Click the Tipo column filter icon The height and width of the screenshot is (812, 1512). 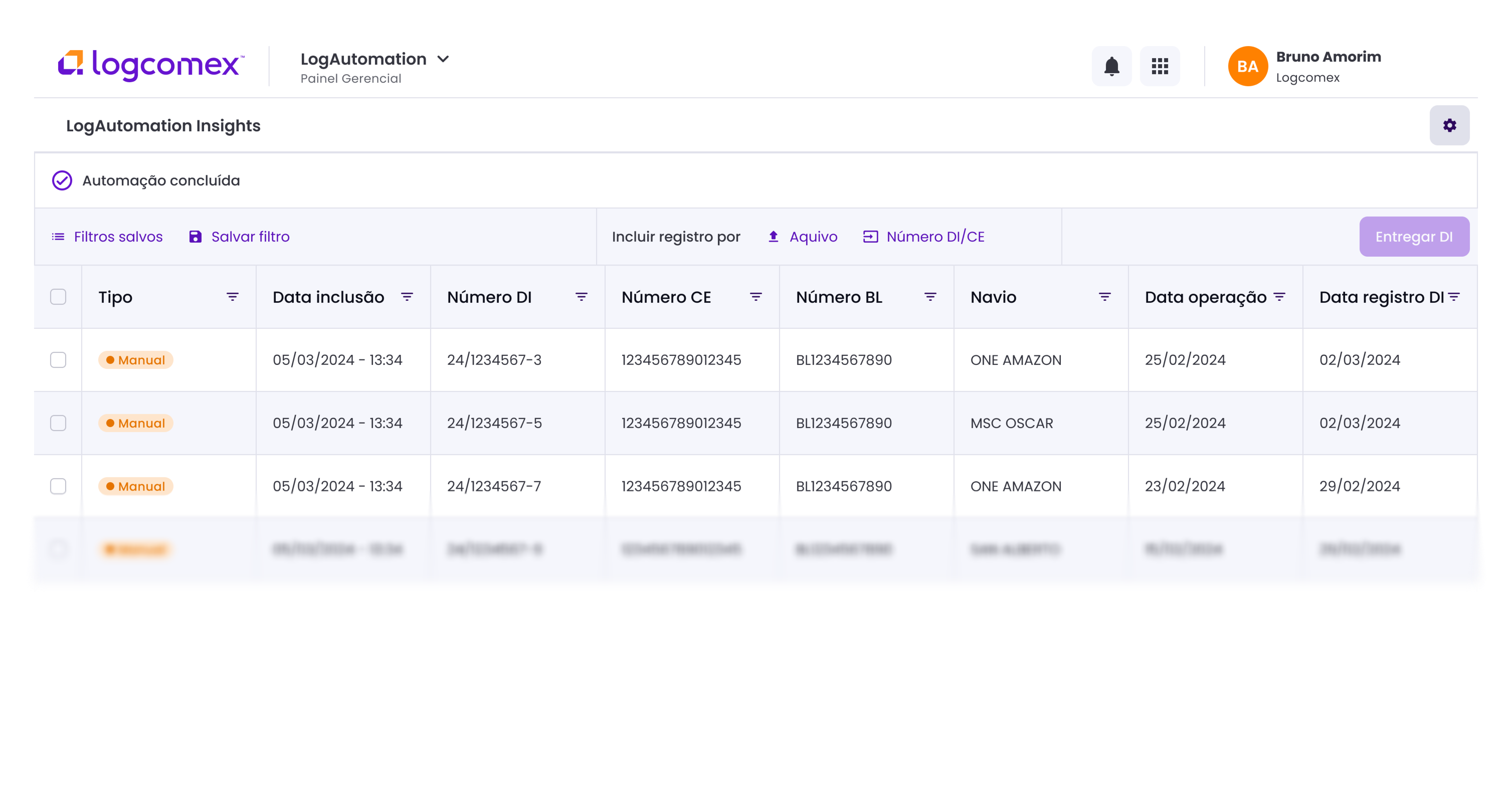[233, 297]
